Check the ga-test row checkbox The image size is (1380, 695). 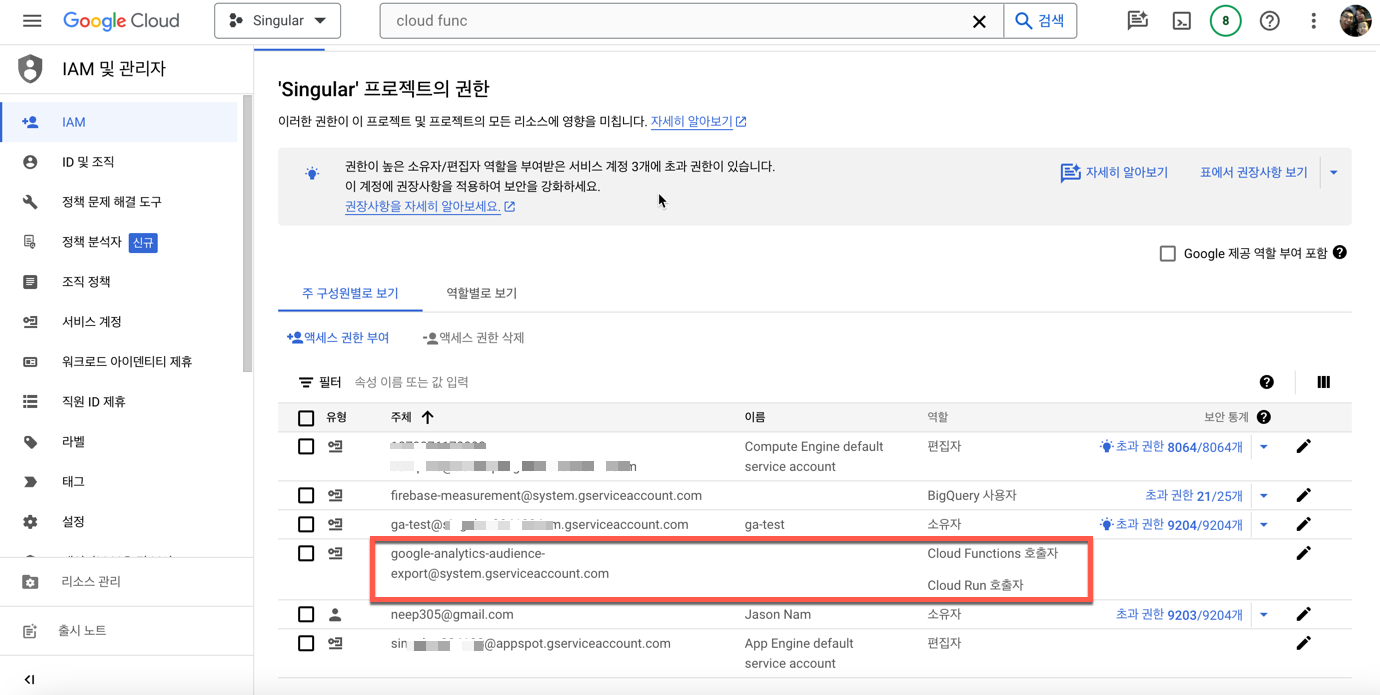point(306,524)
